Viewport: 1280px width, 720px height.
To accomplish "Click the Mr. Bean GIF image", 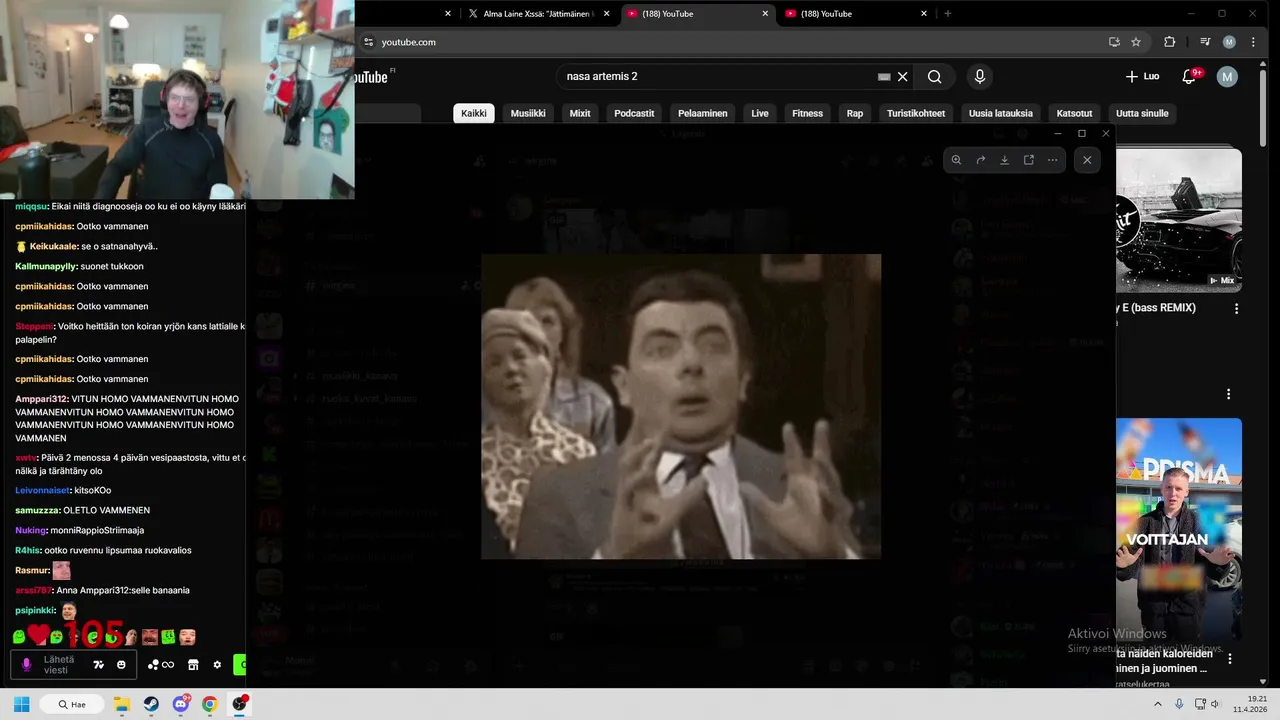I will (x=681, y=406).
